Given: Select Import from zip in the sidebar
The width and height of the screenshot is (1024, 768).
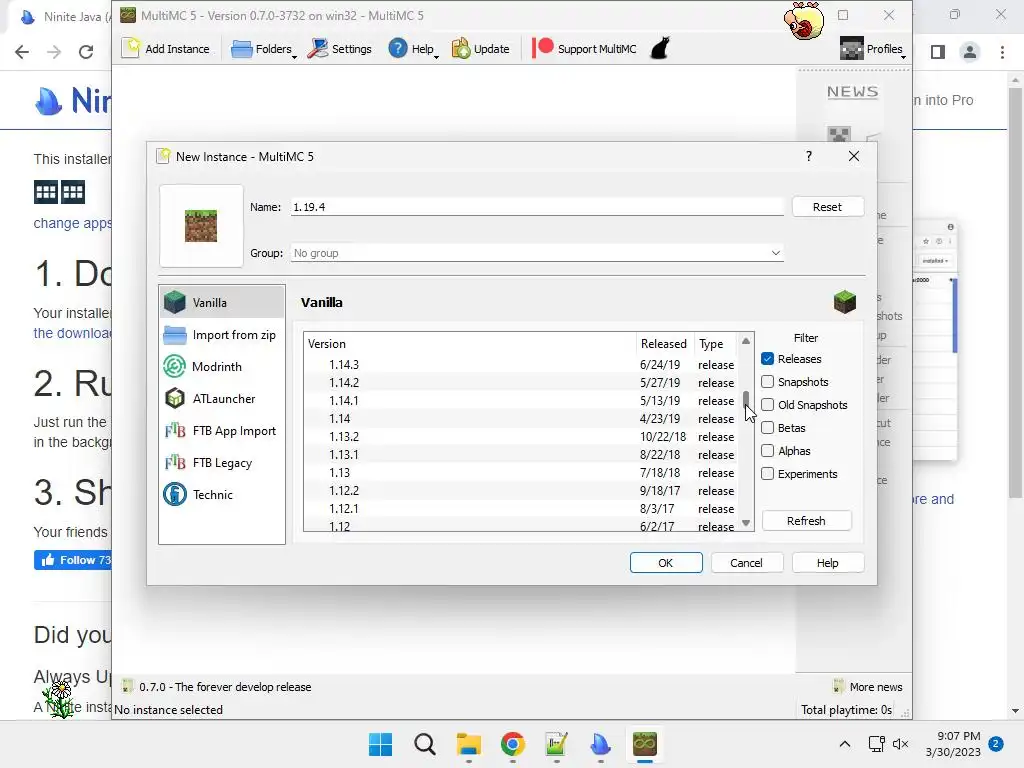Looking at the screenshot, I should pos(222,334).
